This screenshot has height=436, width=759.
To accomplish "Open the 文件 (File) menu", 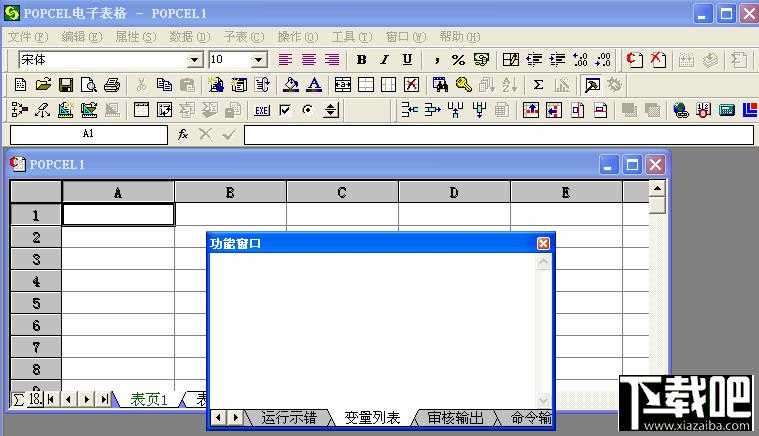I will (27, 36).
